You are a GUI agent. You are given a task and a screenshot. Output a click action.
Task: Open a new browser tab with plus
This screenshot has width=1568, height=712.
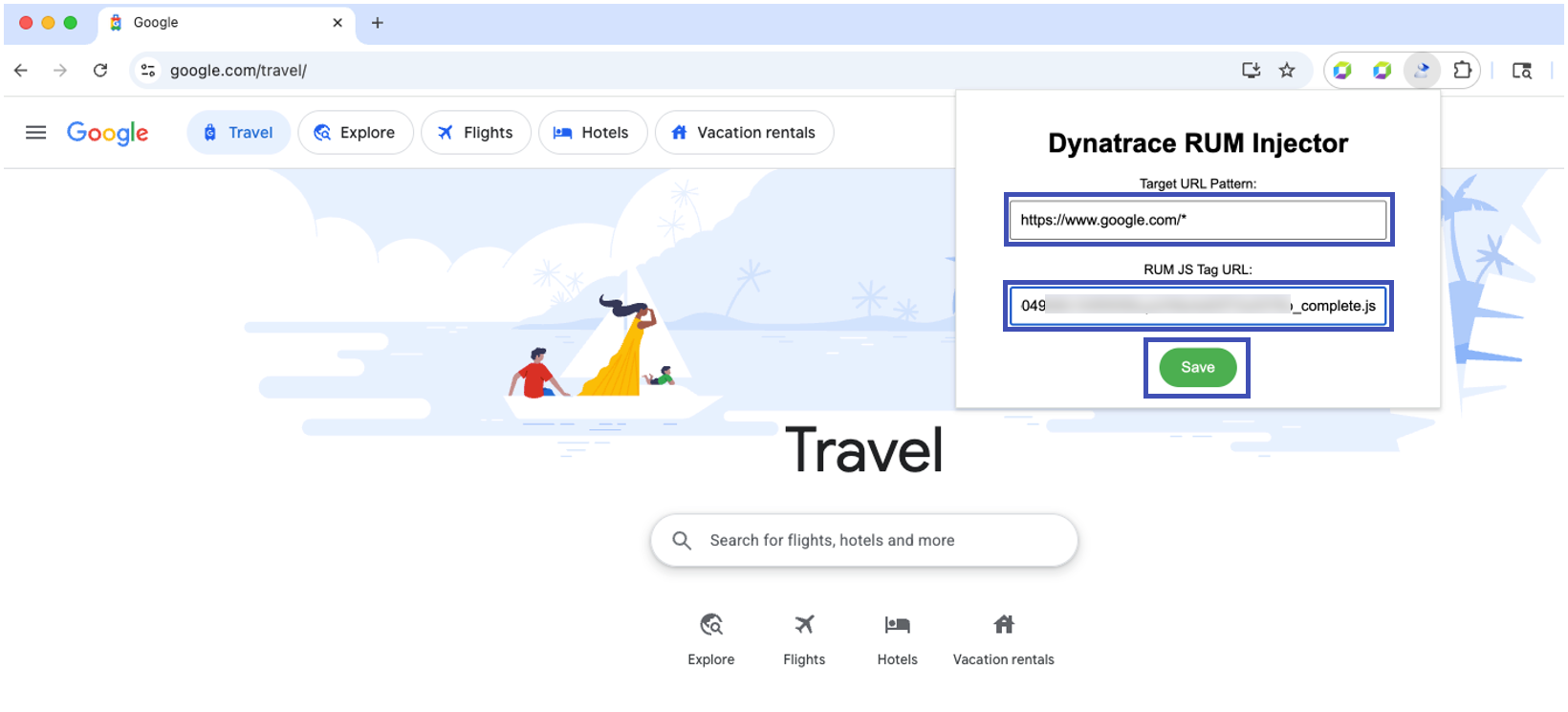[378, 23]
